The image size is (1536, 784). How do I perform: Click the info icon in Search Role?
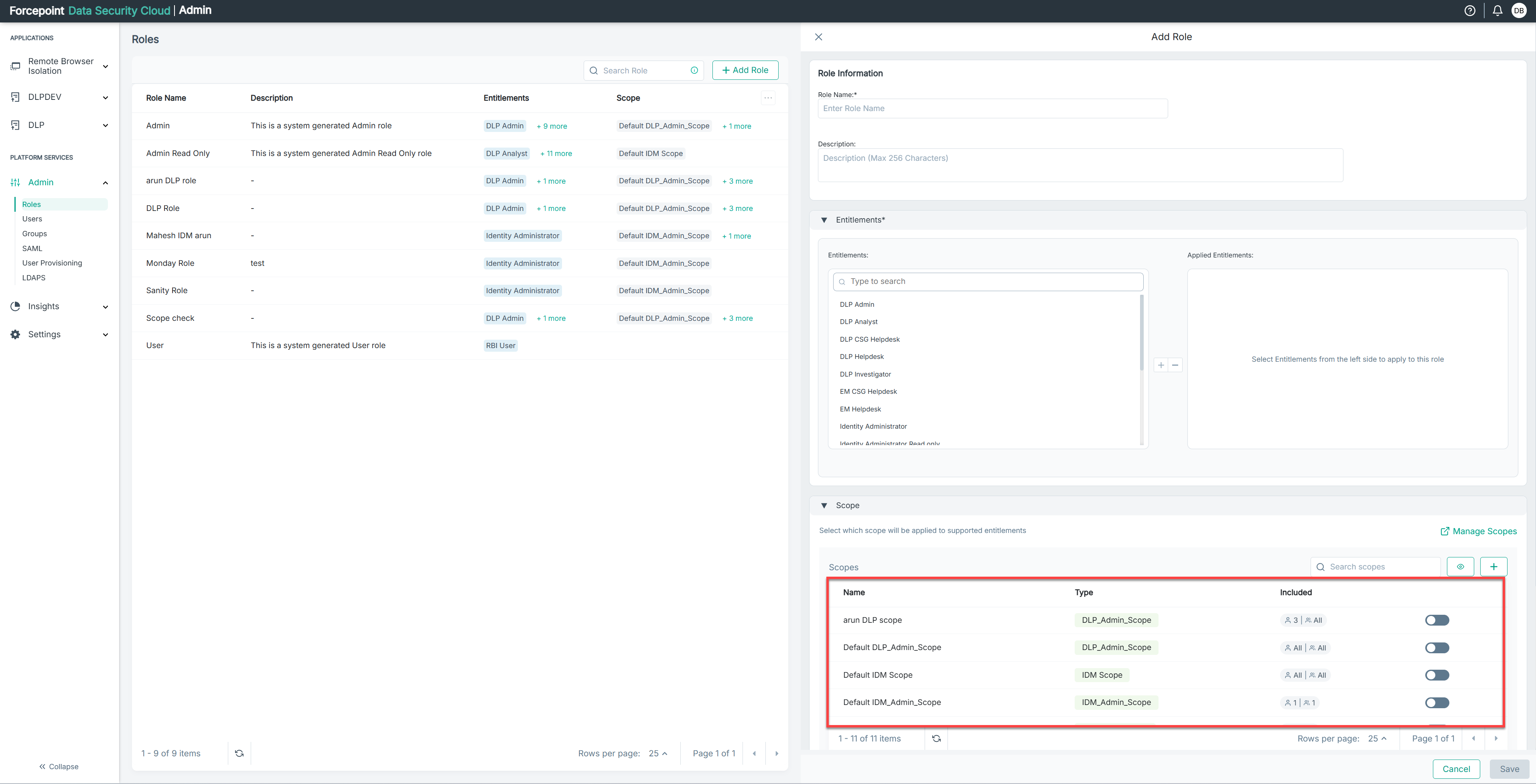point(694,70)
